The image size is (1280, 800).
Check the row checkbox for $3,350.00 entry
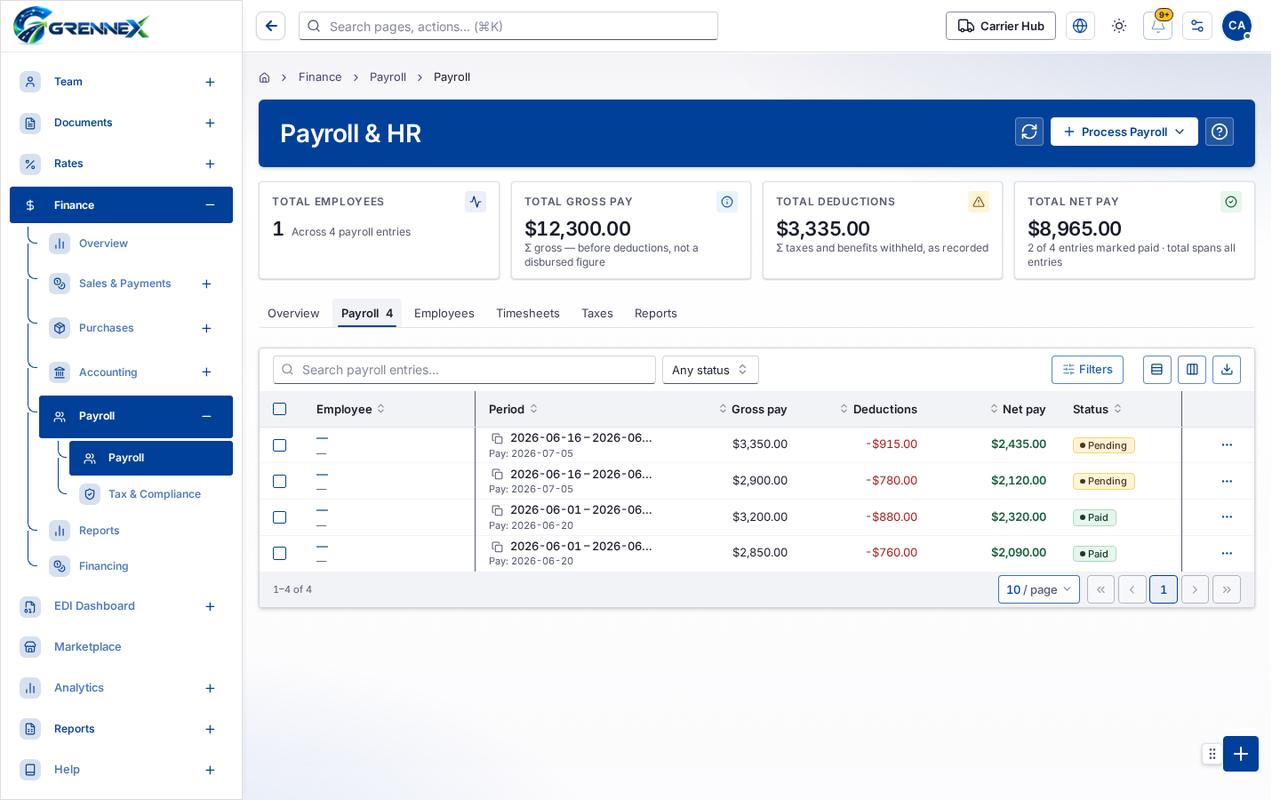(x=280, y=445)
